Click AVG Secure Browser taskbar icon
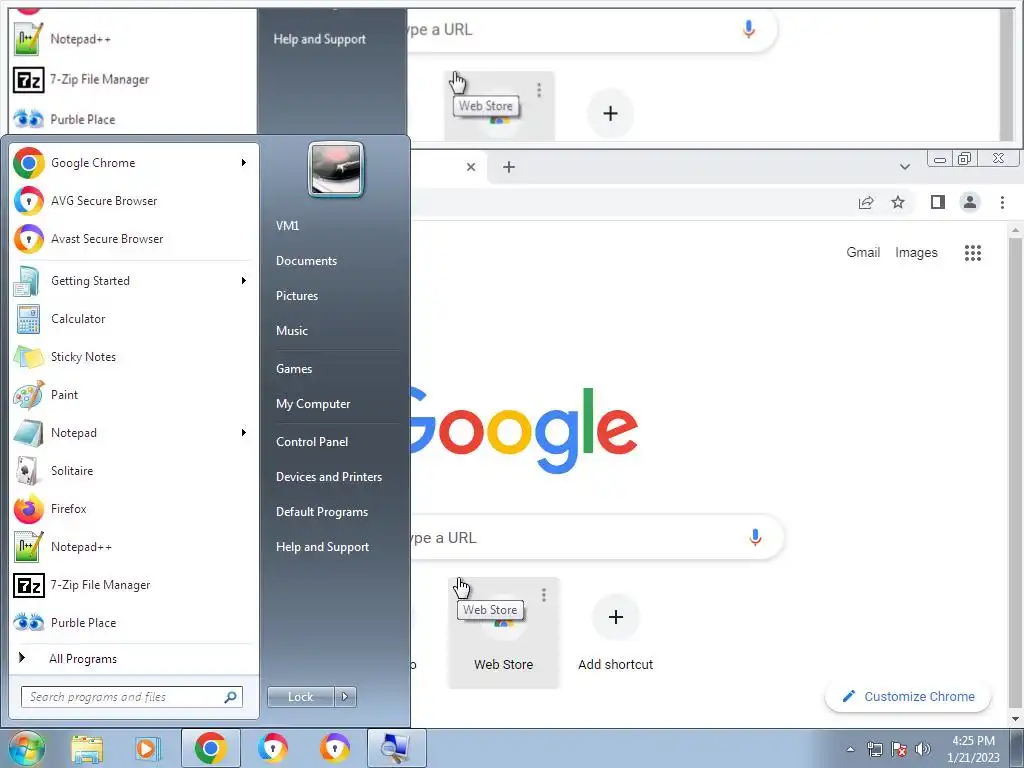This screenshot has width=1024, height=768. click(273, 748)
